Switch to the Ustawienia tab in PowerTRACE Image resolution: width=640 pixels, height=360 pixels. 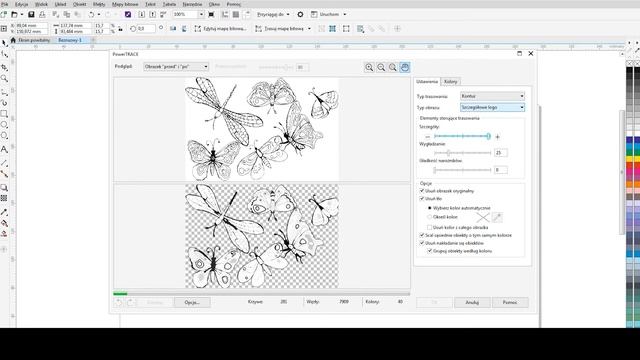[427, 82]
